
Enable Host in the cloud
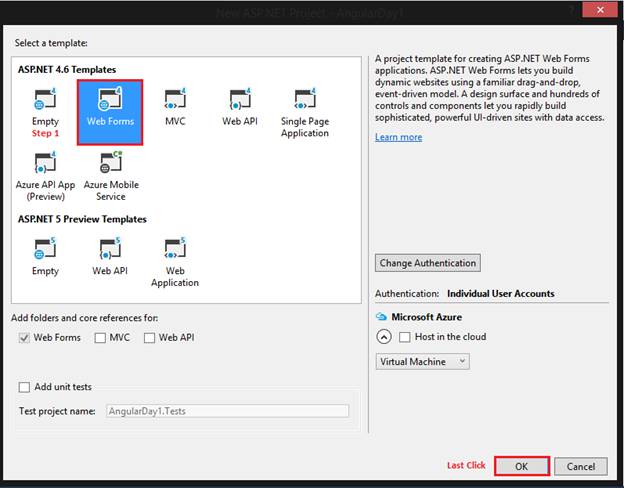405,337
